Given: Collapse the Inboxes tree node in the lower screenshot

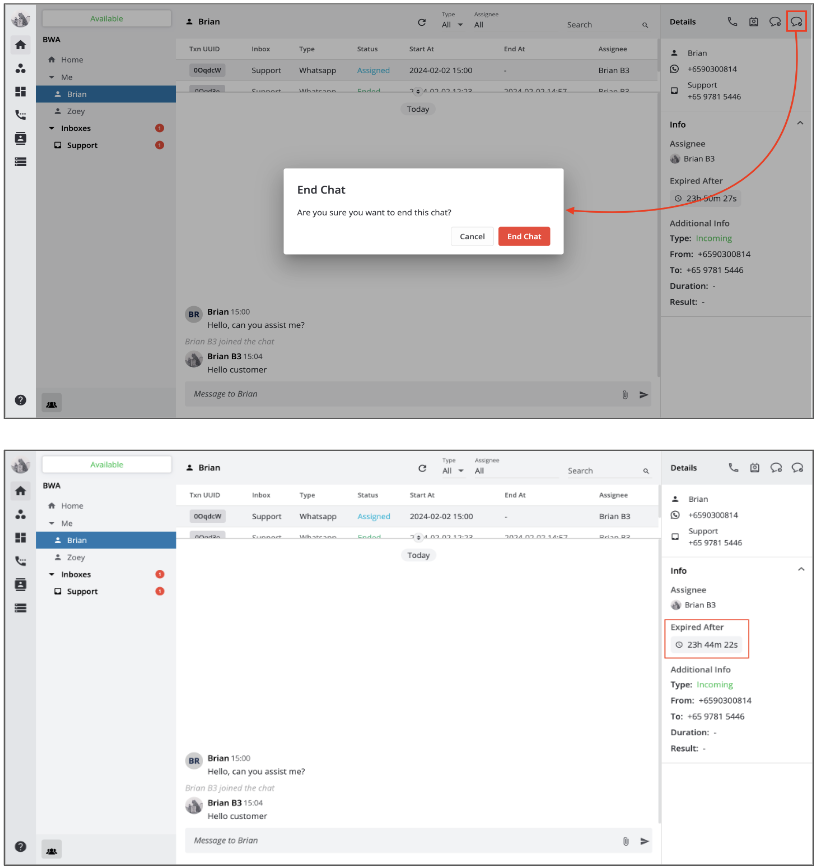Looking at the screenshot, I should pos(51,575).
